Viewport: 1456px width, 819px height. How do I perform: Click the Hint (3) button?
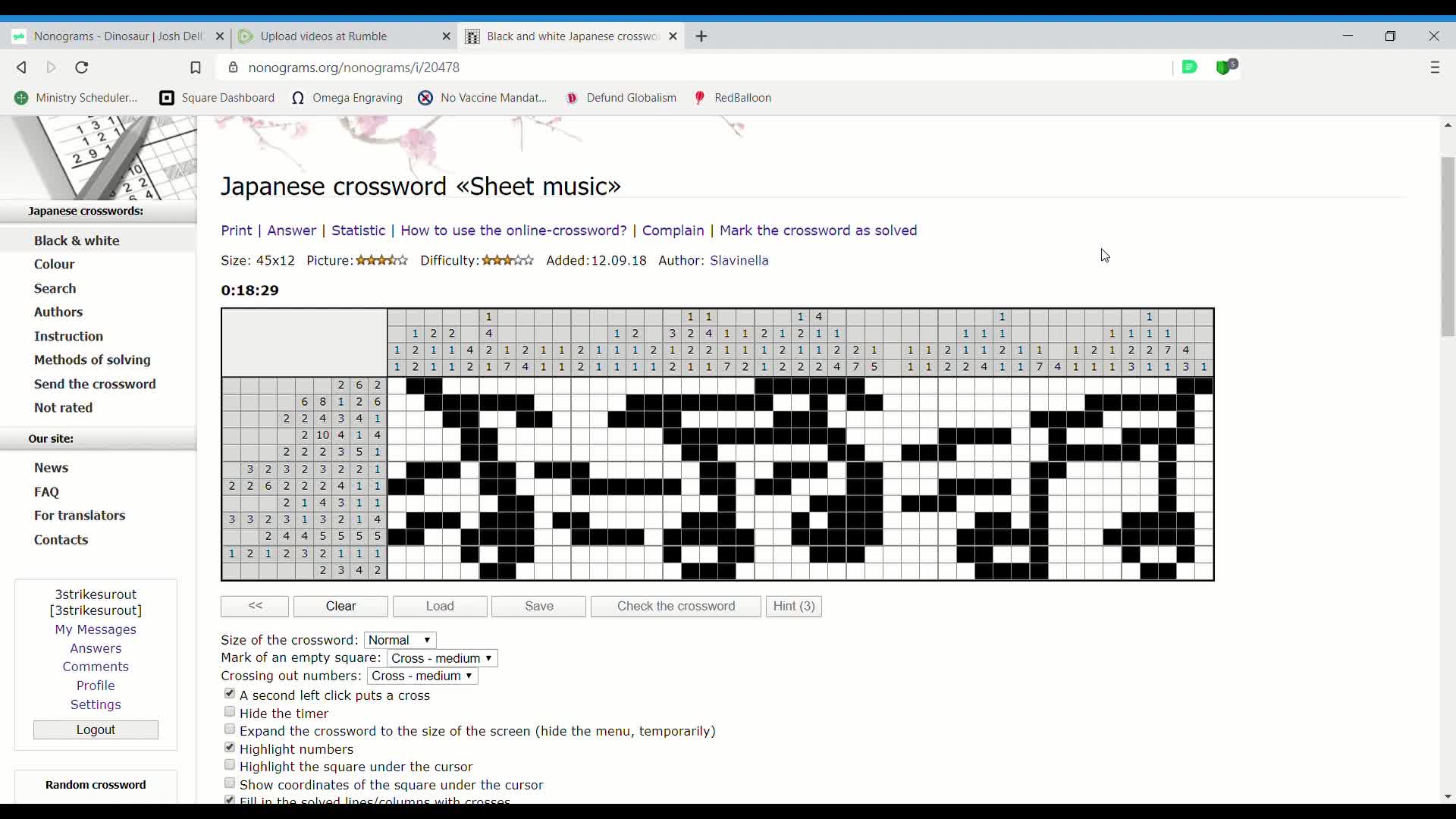pyautogui.click(x=793, y=606)
